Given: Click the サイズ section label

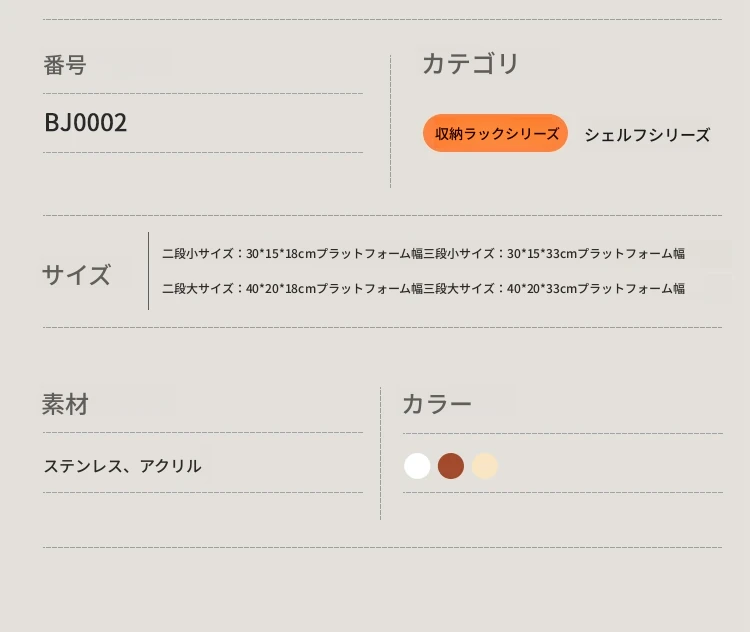Looking at the screenshot, I should [77, 275].
